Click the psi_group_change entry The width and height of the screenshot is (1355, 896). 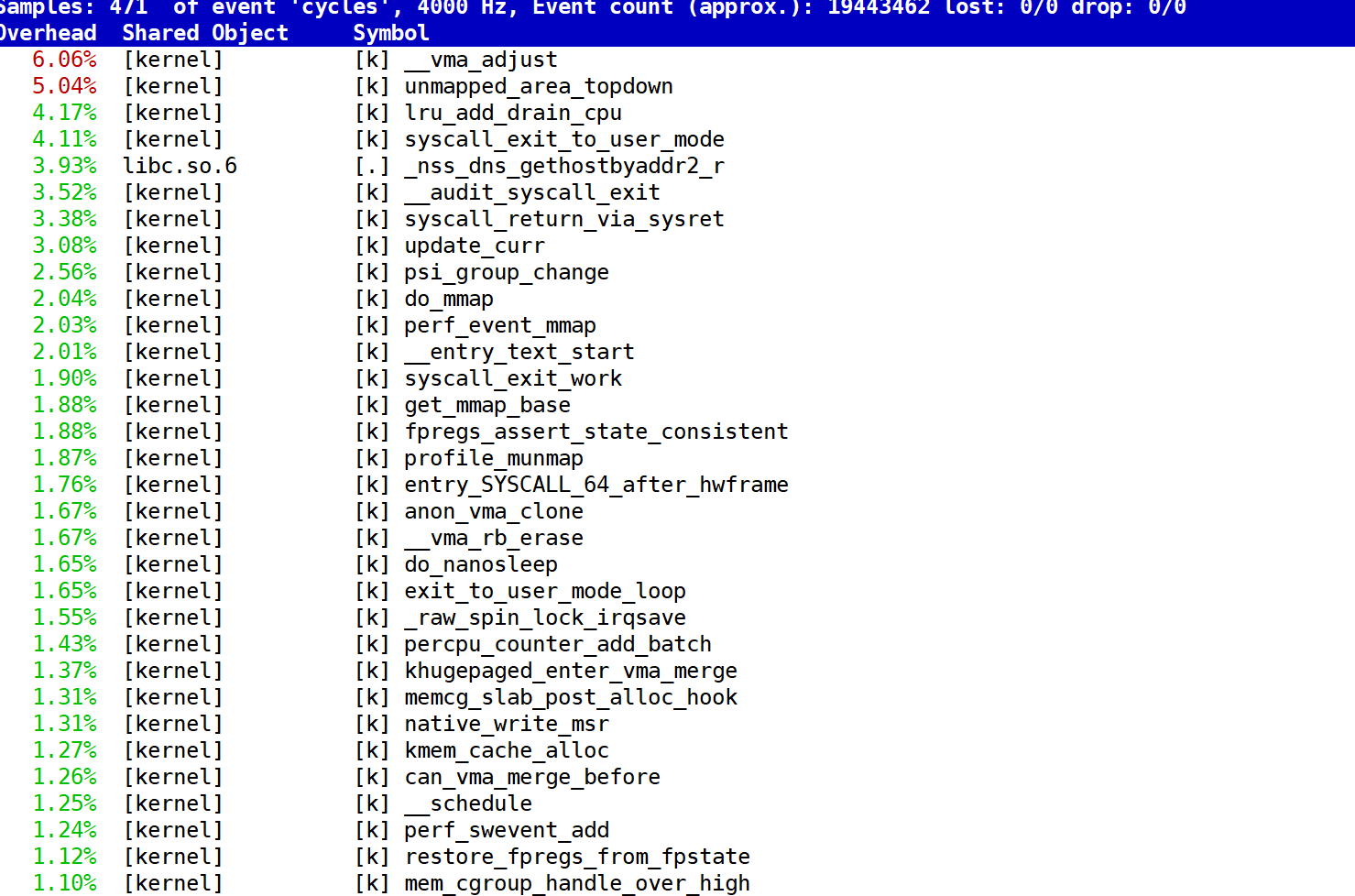[507, 272]
